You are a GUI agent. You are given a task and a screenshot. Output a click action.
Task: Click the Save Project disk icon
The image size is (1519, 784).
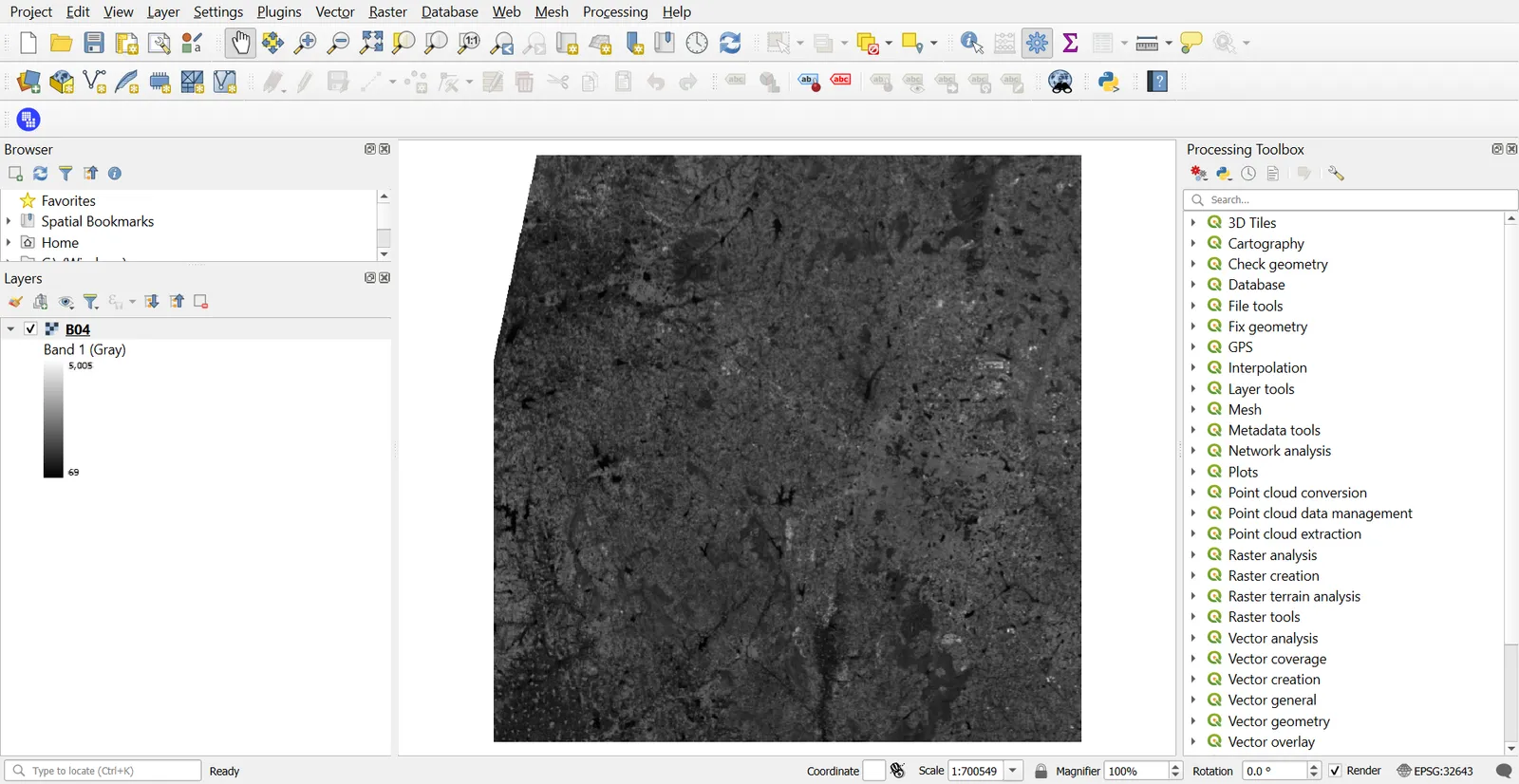point(94,43)
